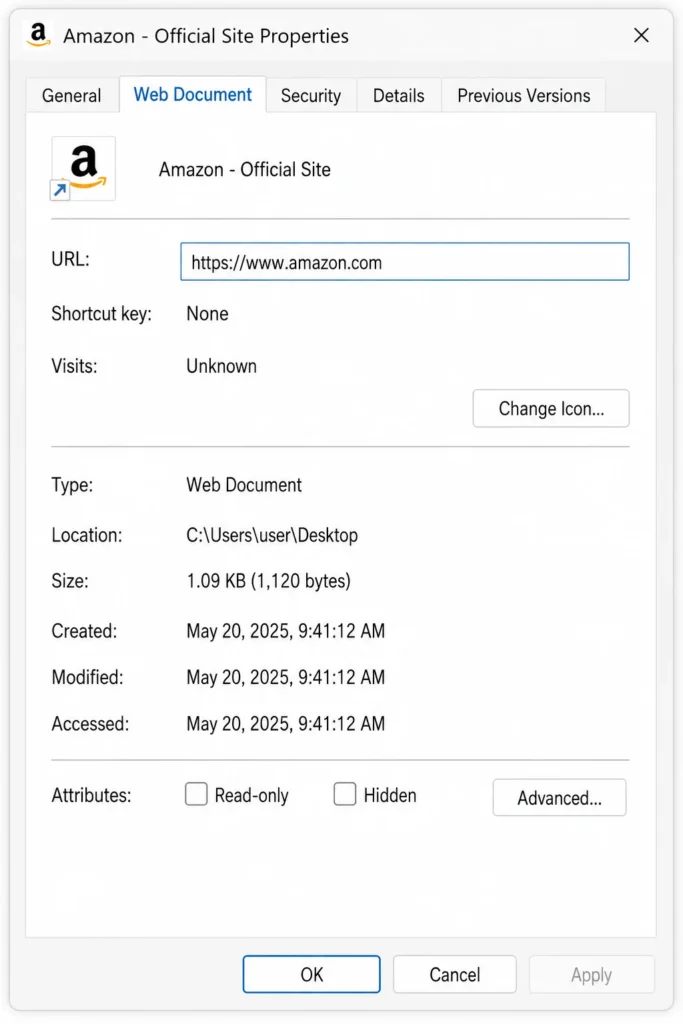Select the Web Document tab
Viewport: 683px width, 1024px height.
193,95
